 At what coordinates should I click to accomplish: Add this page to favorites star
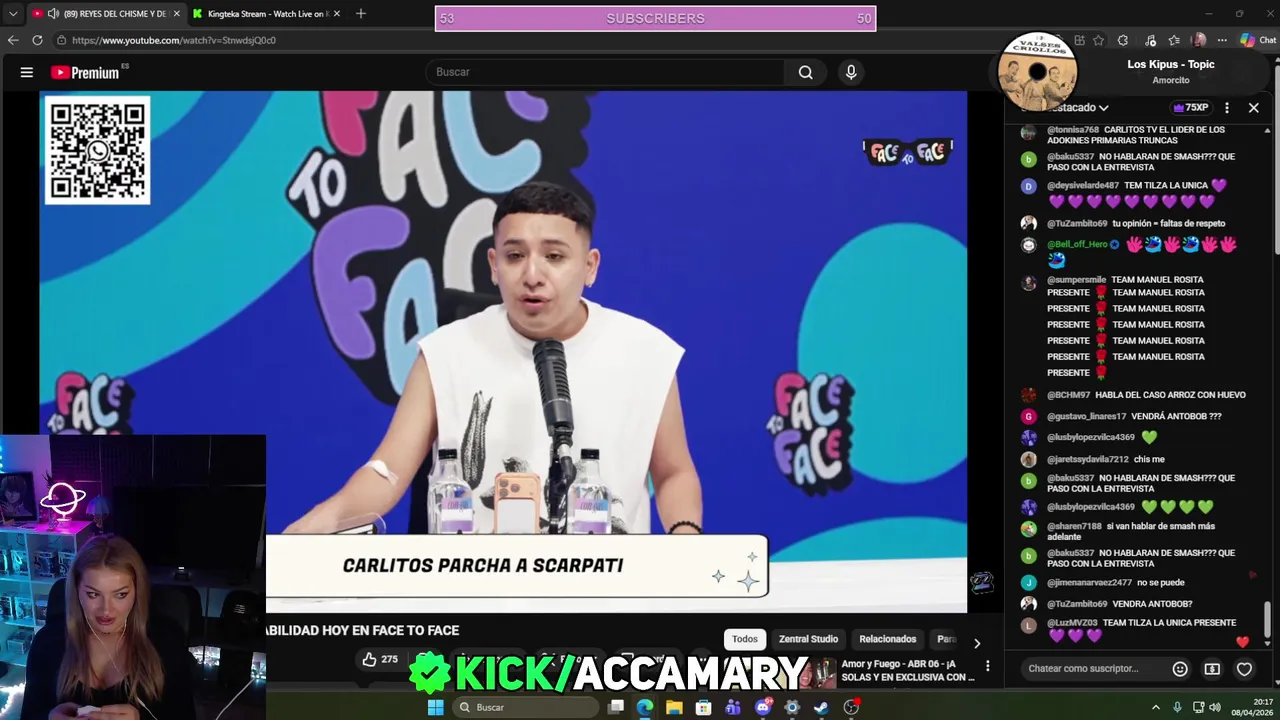coord(1098,40)
